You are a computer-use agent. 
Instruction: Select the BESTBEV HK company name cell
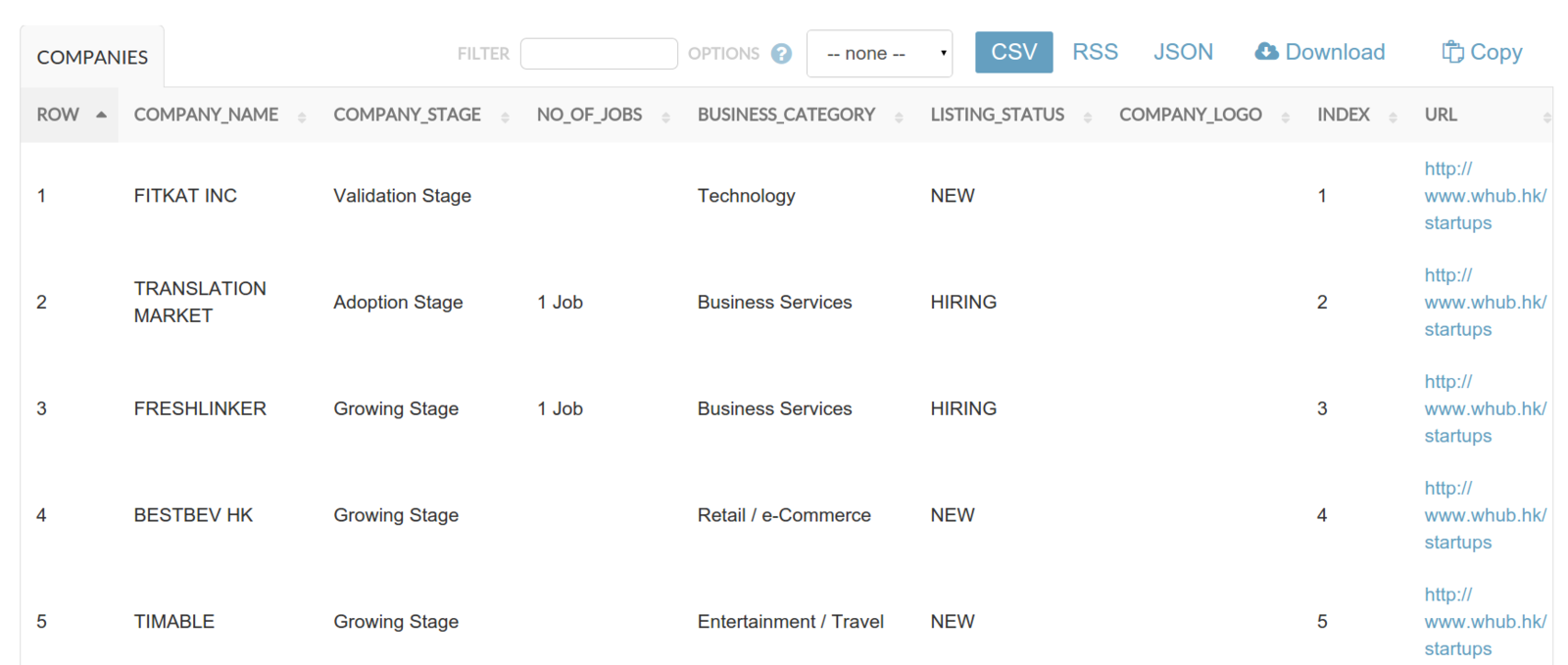tap(193, 515)
